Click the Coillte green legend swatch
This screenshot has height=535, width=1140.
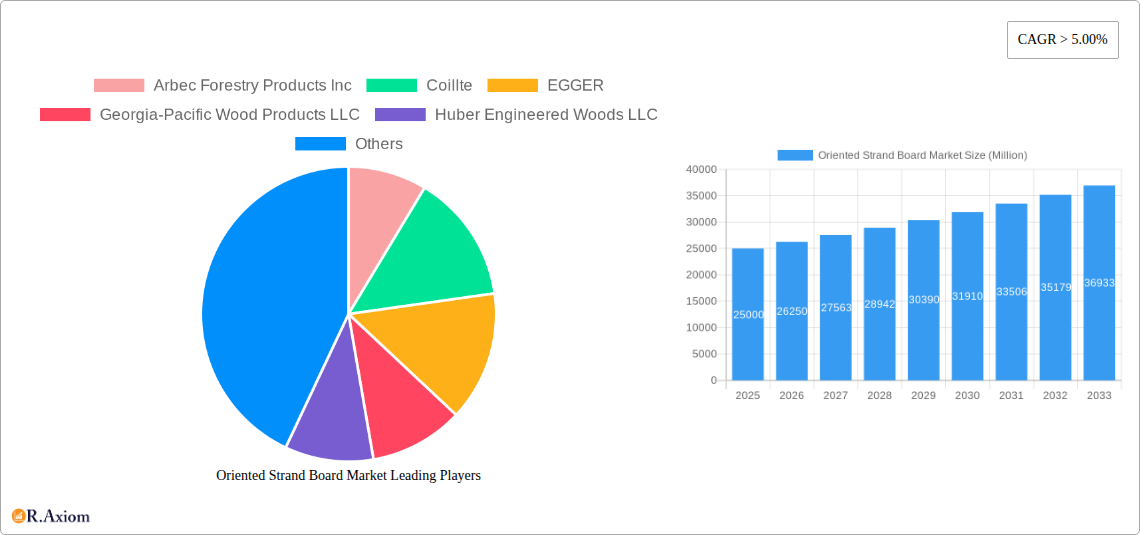391,86
